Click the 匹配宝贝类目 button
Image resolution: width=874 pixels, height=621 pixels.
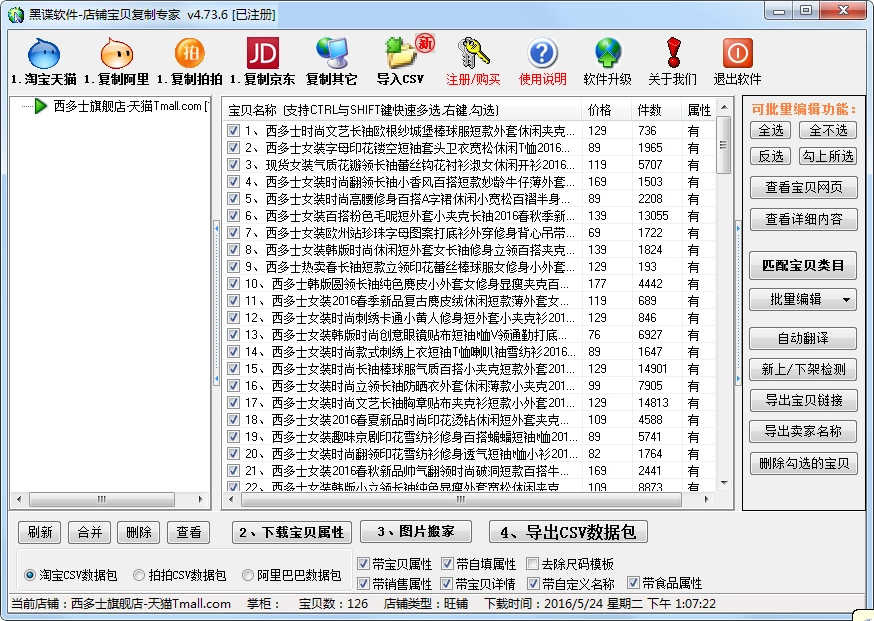click(x=803, y=266)
